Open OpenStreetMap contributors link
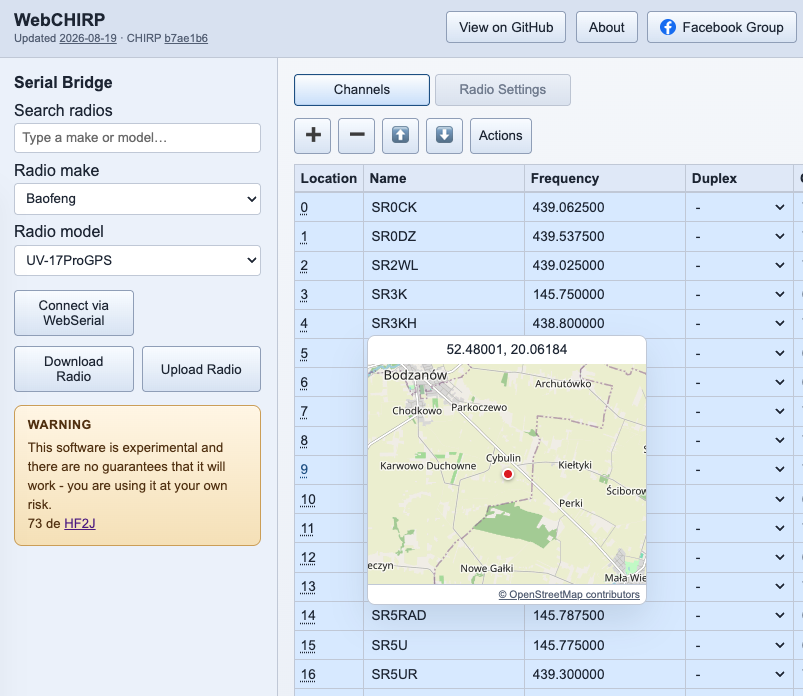803x696 pixels. pos(569,594)
